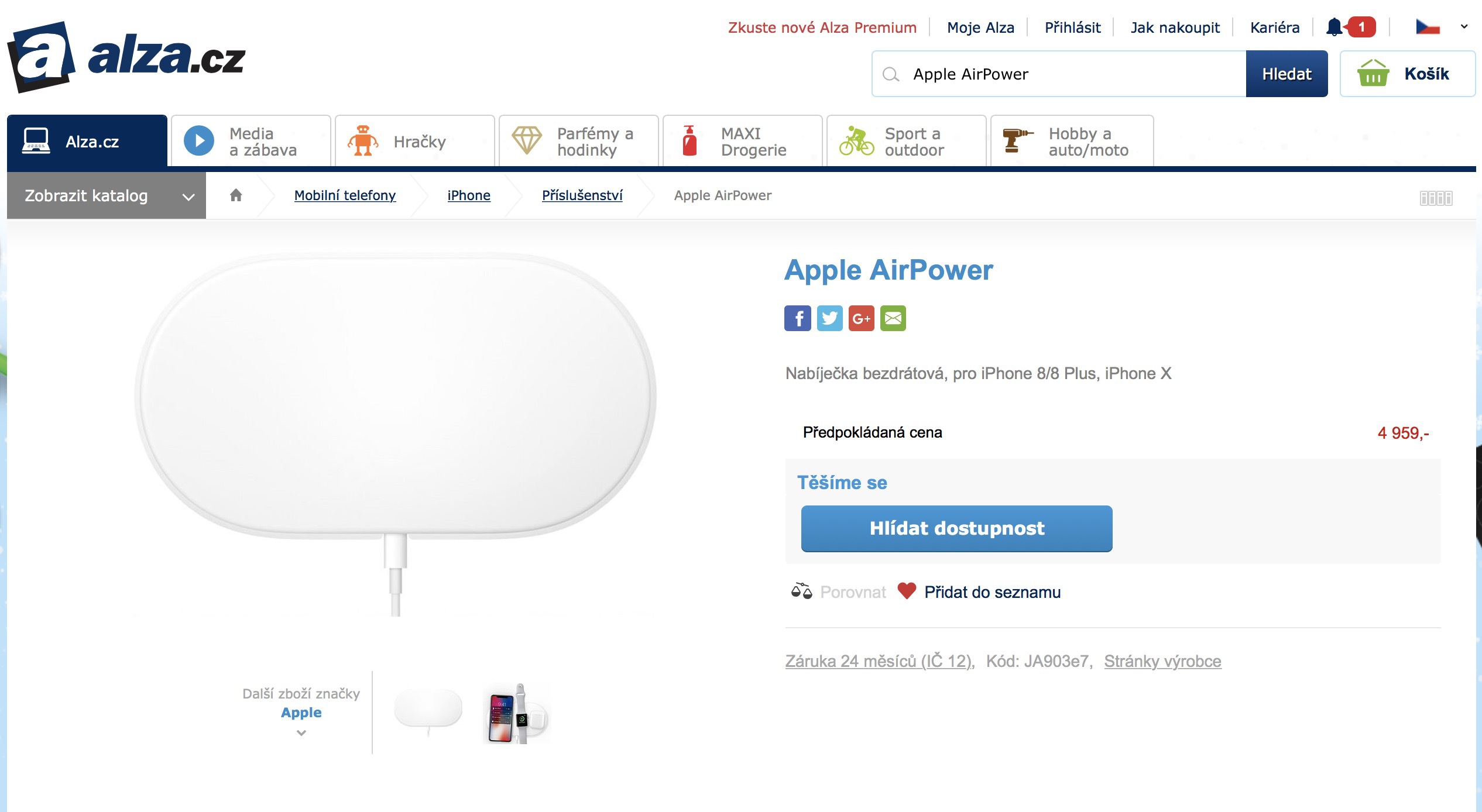Image resolution: width=1482 pixels, height=812 pixels.
Task: Share product on Twitter
Action: click(x=829, y=318)
